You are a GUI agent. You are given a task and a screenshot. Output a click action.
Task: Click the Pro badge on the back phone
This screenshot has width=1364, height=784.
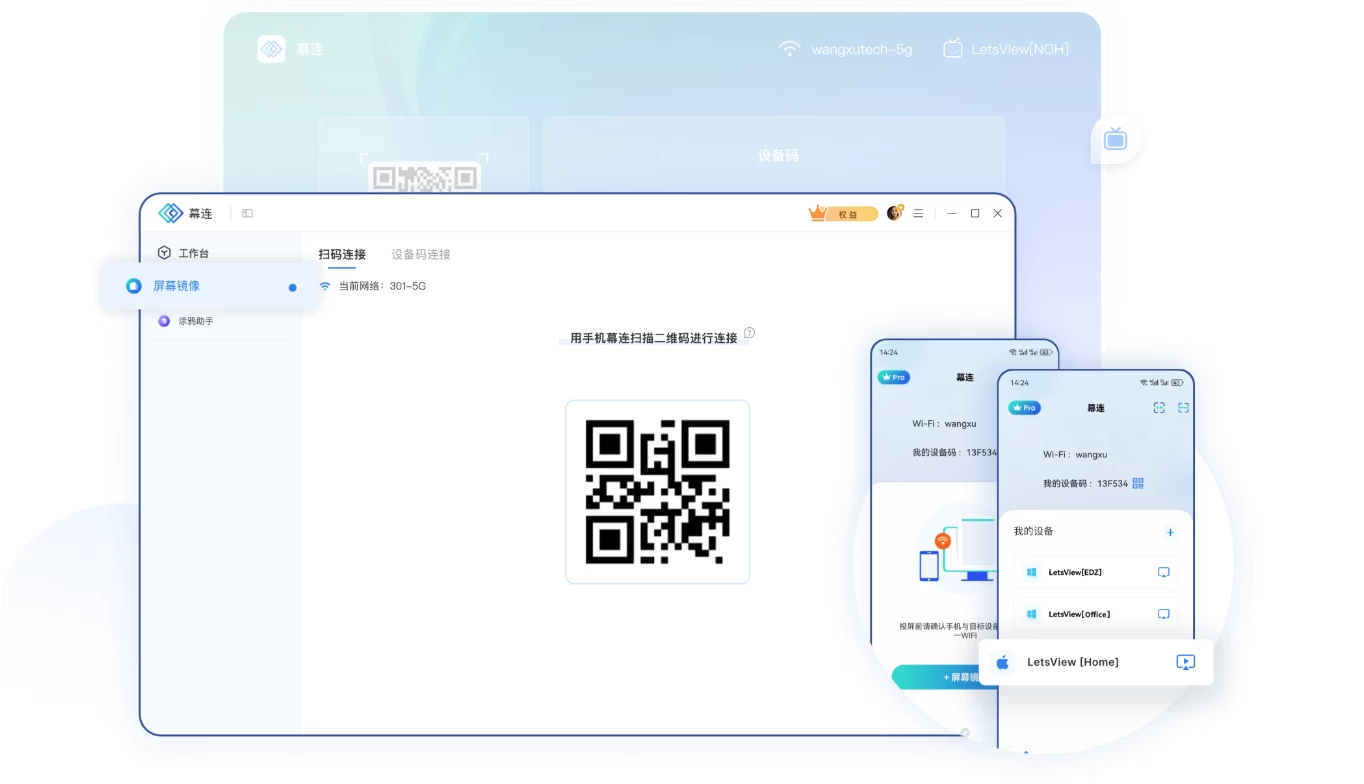(893, 377)
